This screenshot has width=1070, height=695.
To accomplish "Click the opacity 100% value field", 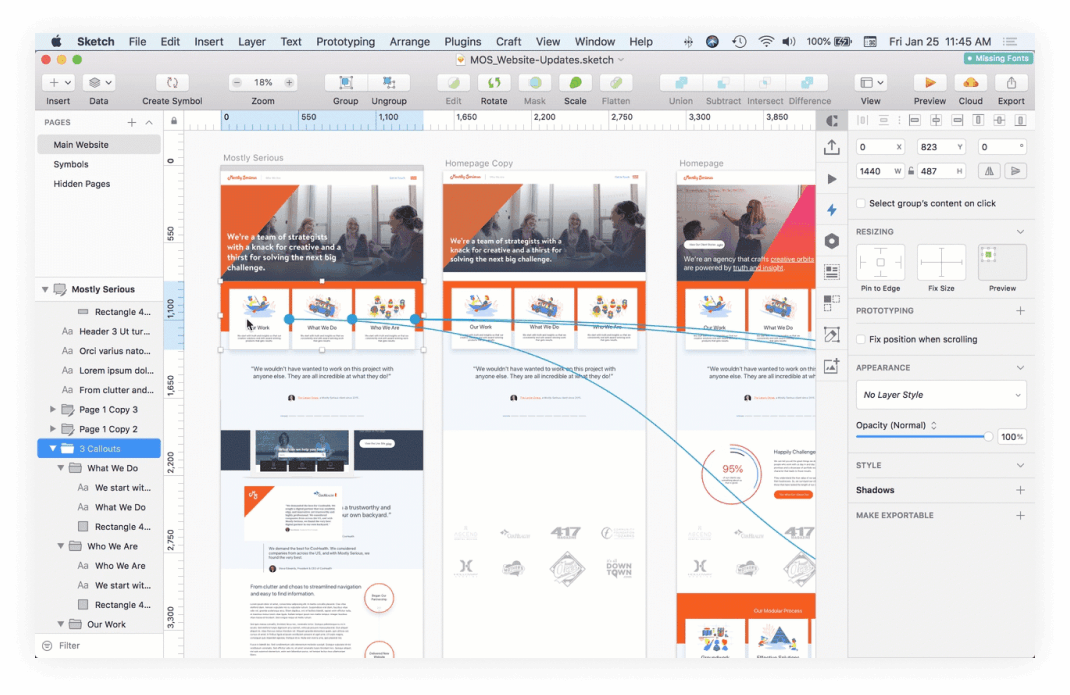I will pos(1011,437).
